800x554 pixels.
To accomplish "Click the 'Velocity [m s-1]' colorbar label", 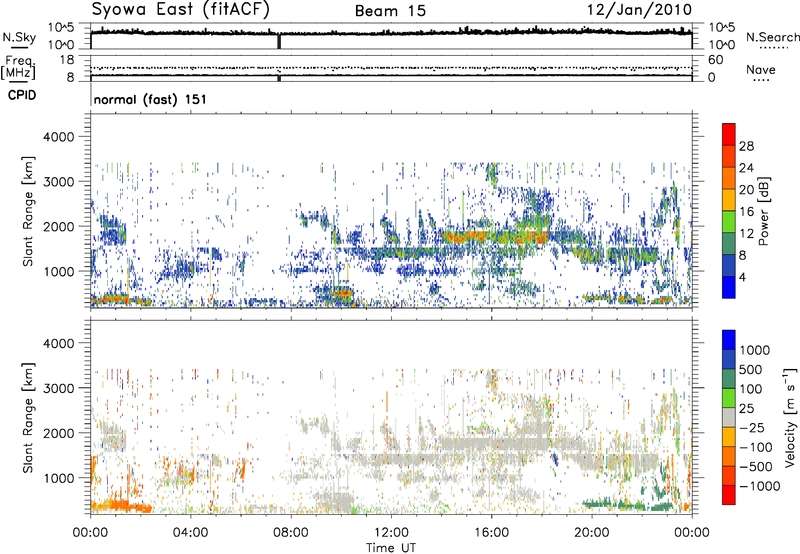I will tap(790, 417).
